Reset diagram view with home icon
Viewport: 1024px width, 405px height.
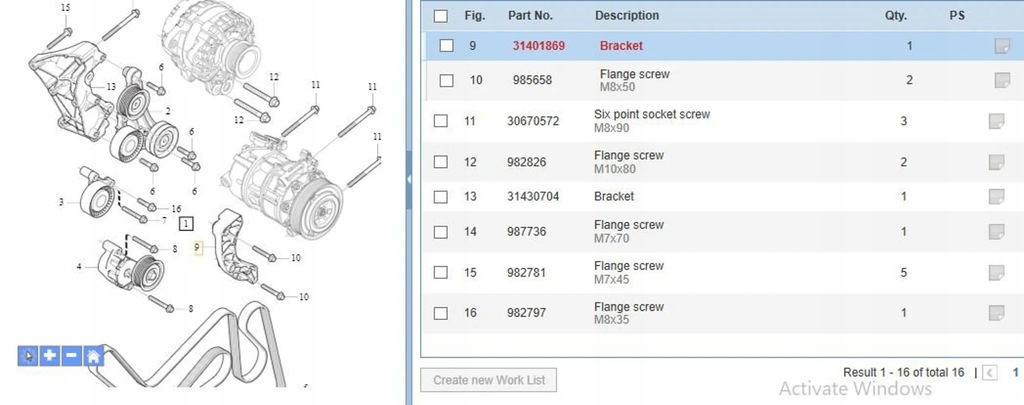coord(93,356)
